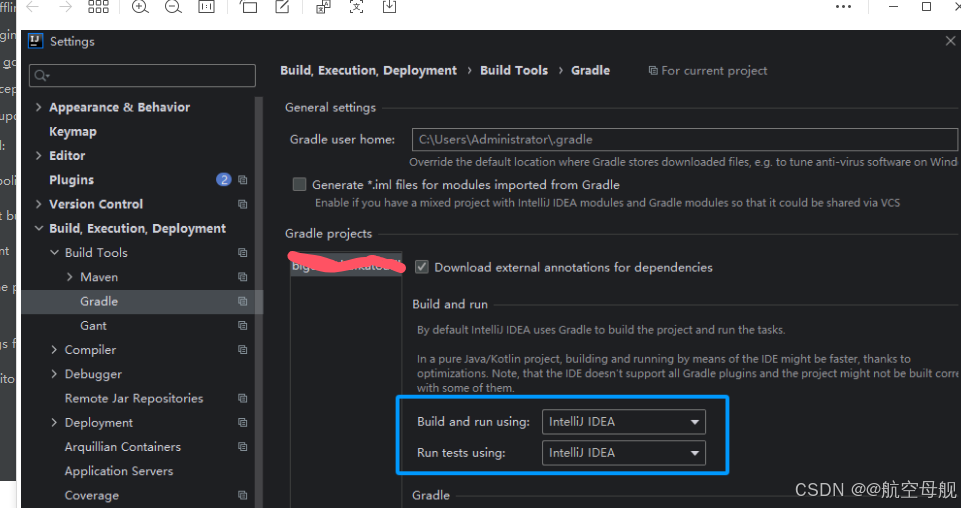The height and width of the screenshot is (508, 961).
Task: Click the project-level icon beside Compiler
Action: click(x=243, y=349)
